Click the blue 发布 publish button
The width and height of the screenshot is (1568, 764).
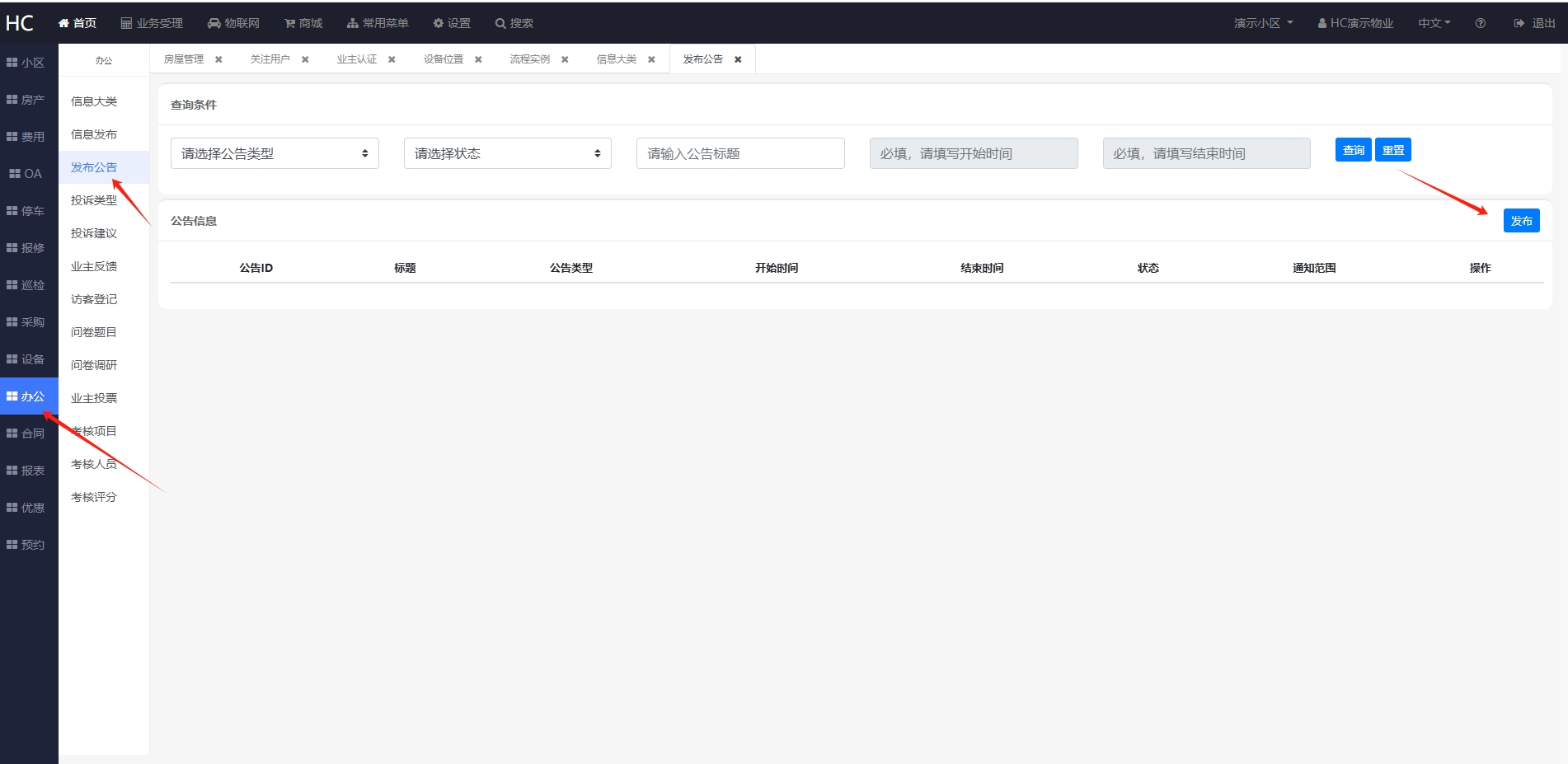1522,221
